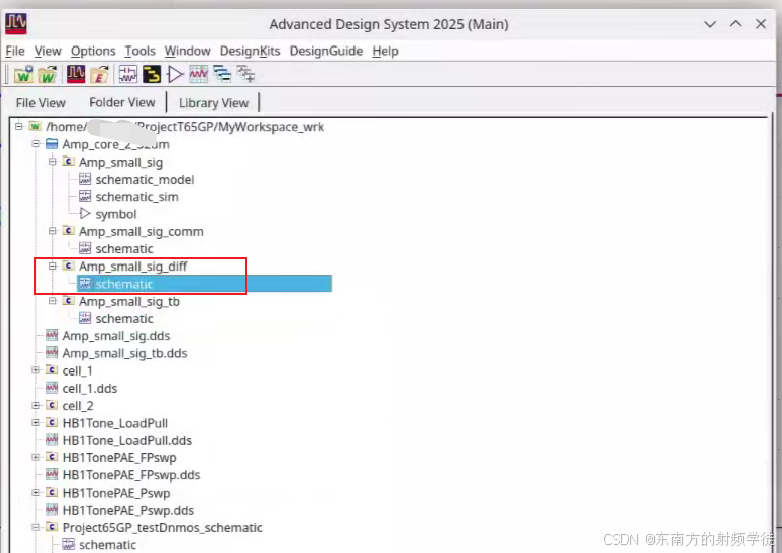Switch to the File View tab
782x553 pixels.
point(40,103)
